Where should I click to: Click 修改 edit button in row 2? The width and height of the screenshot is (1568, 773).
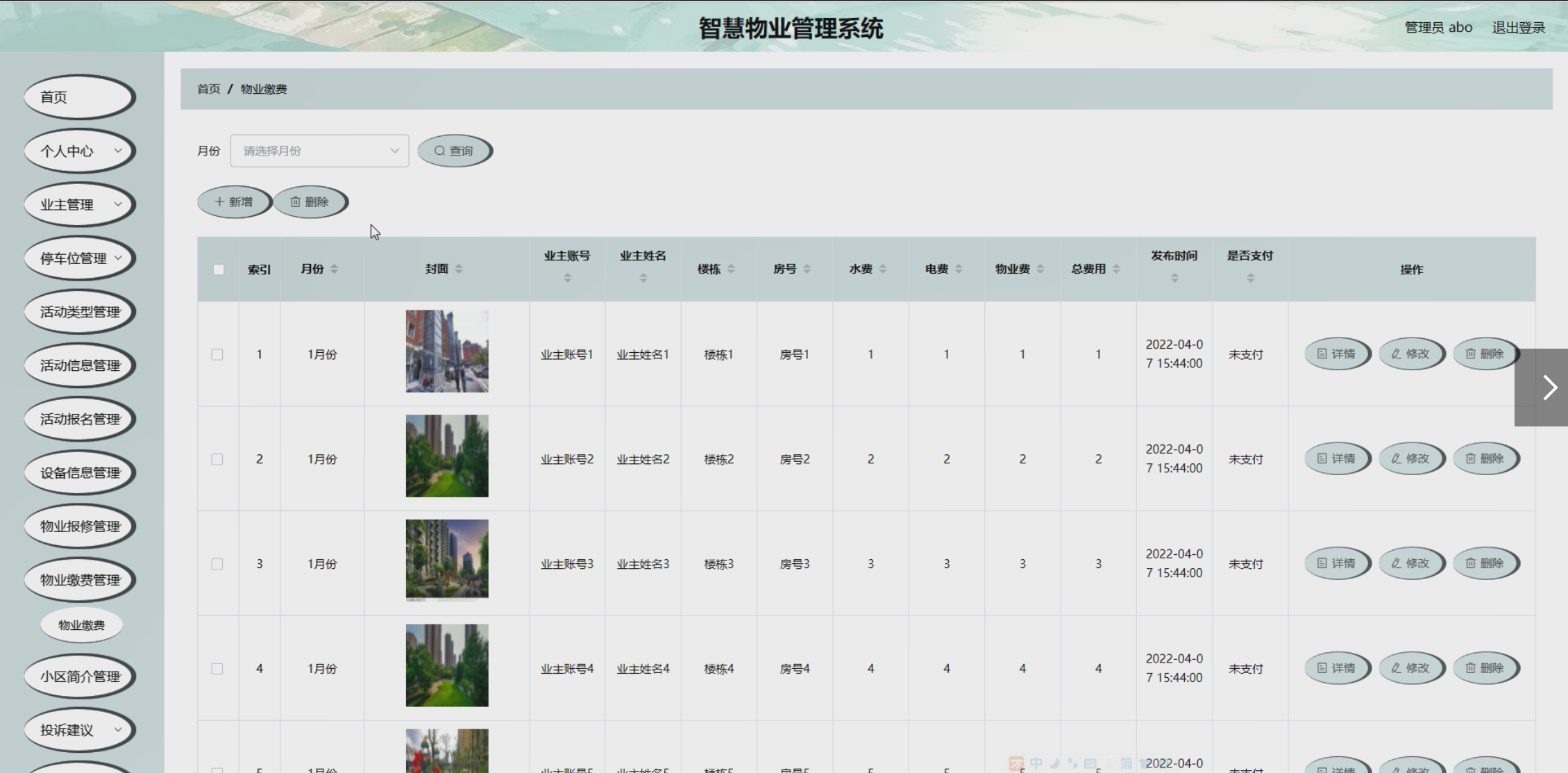[x=1411, y=459]
